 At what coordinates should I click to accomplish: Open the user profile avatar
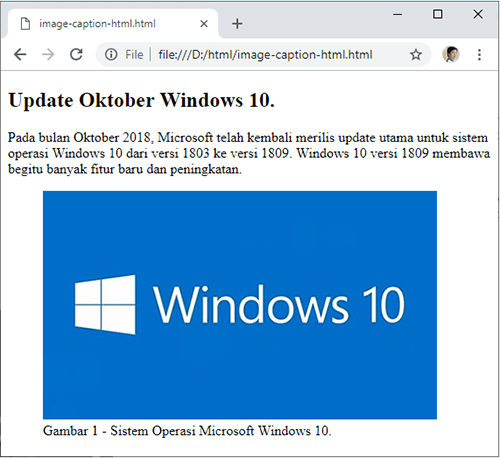(x=451, y=54)
